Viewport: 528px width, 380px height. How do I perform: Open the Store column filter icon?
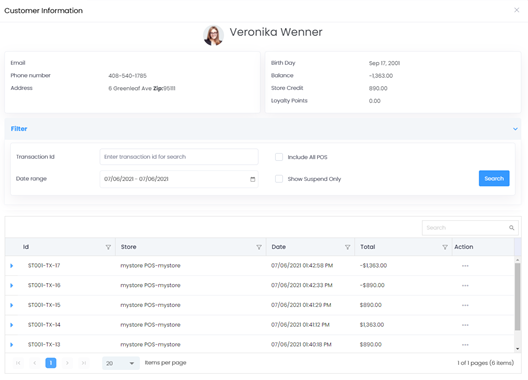point(259,247)
